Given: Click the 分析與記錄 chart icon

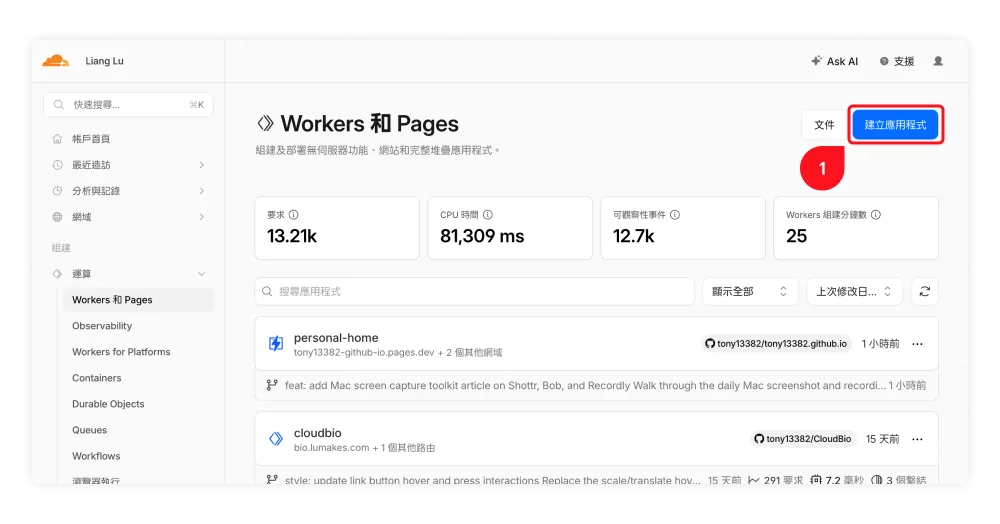Looking at the screenshot, I should tap(57, 191).
